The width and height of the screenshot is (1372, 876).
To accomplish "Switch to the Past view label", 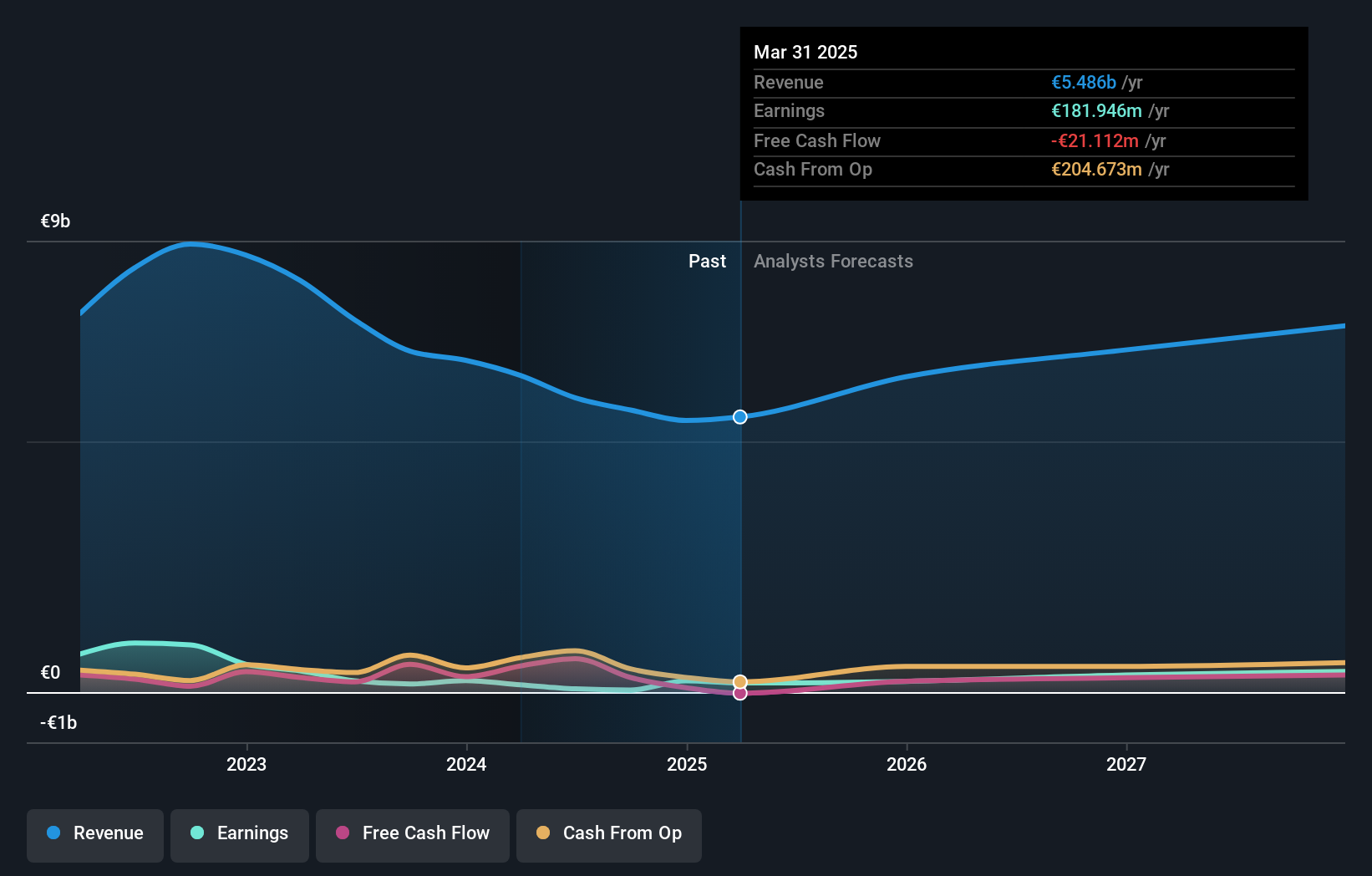I will (708, 261).
